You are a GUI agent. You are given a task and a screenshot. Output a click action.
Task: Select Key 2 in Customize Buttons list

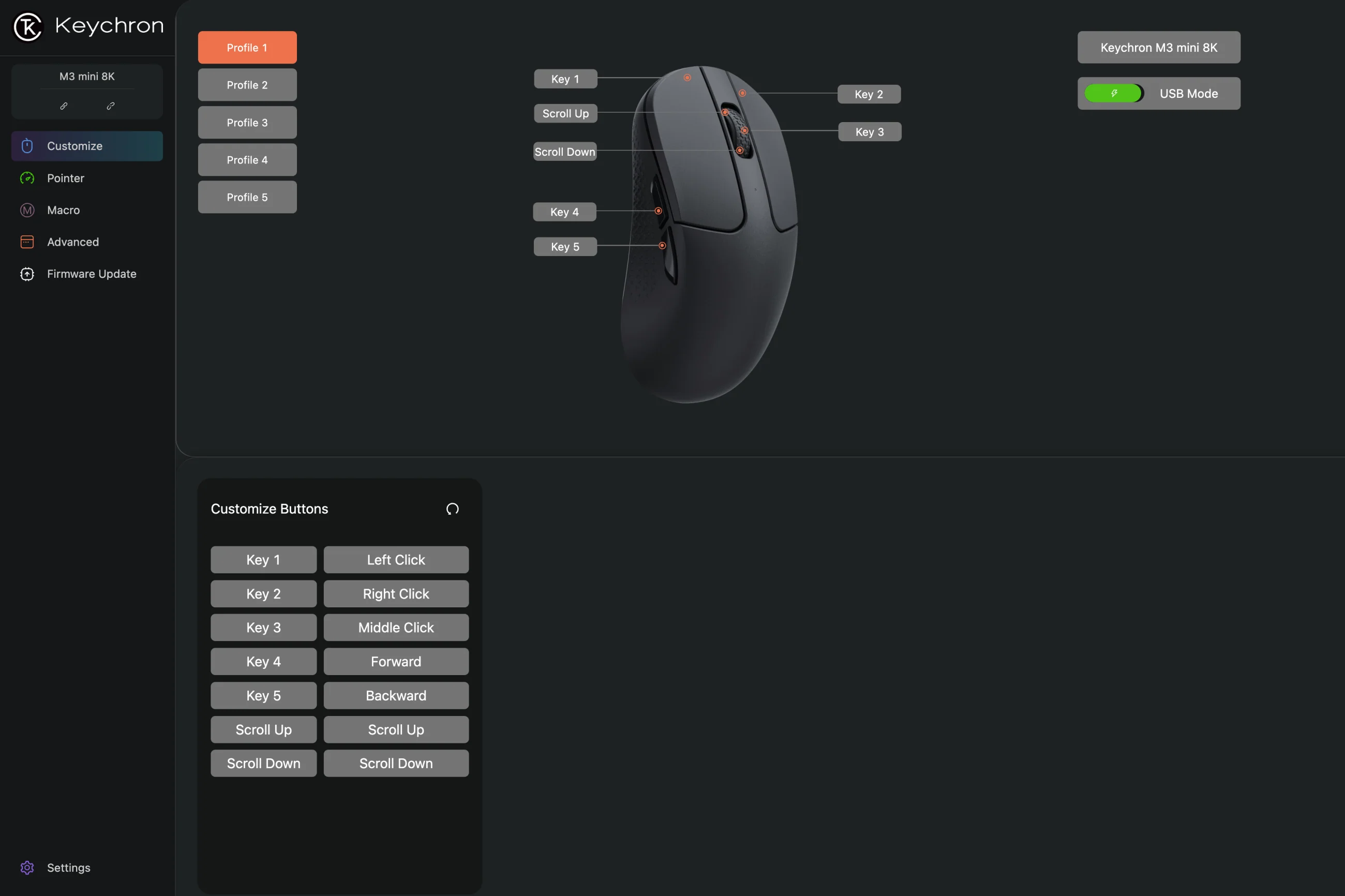point(263,594)
